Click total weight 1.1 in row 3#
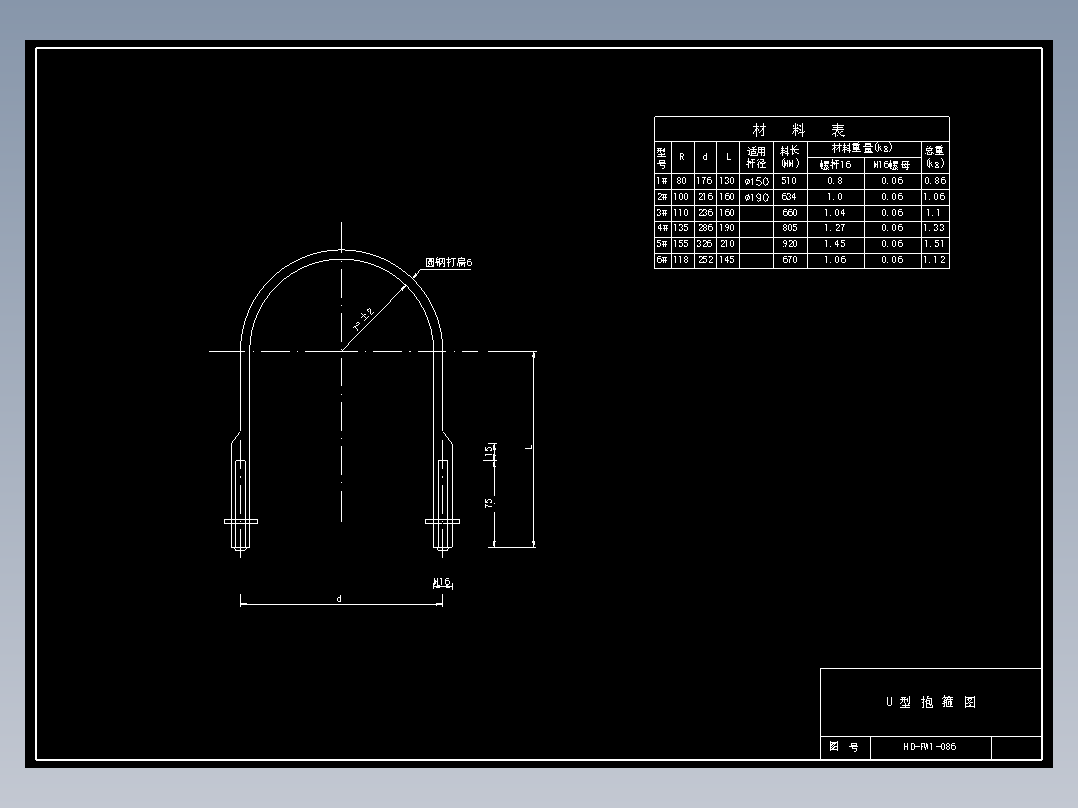Viewport: 1078px width, 808px height. (x=934, y=213)
